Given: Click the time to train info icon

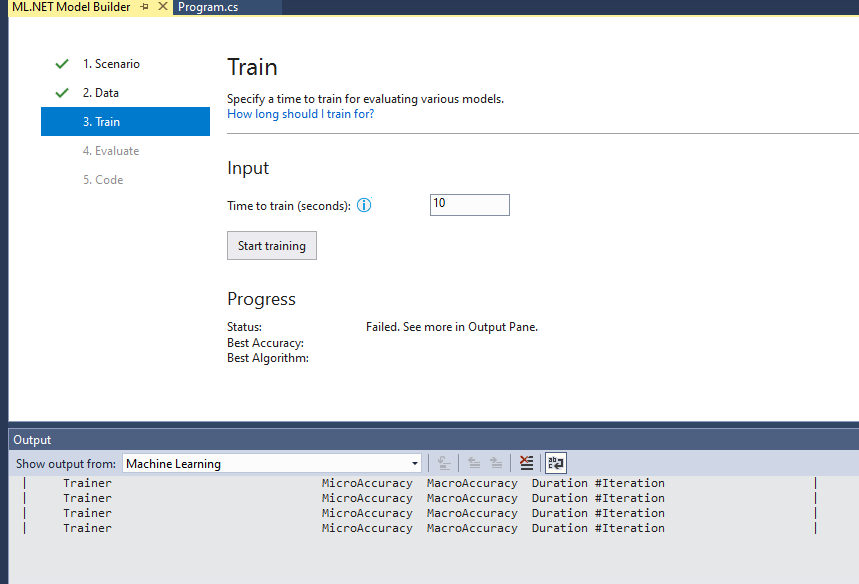Looking at the screenshot, I should point(364,205).
